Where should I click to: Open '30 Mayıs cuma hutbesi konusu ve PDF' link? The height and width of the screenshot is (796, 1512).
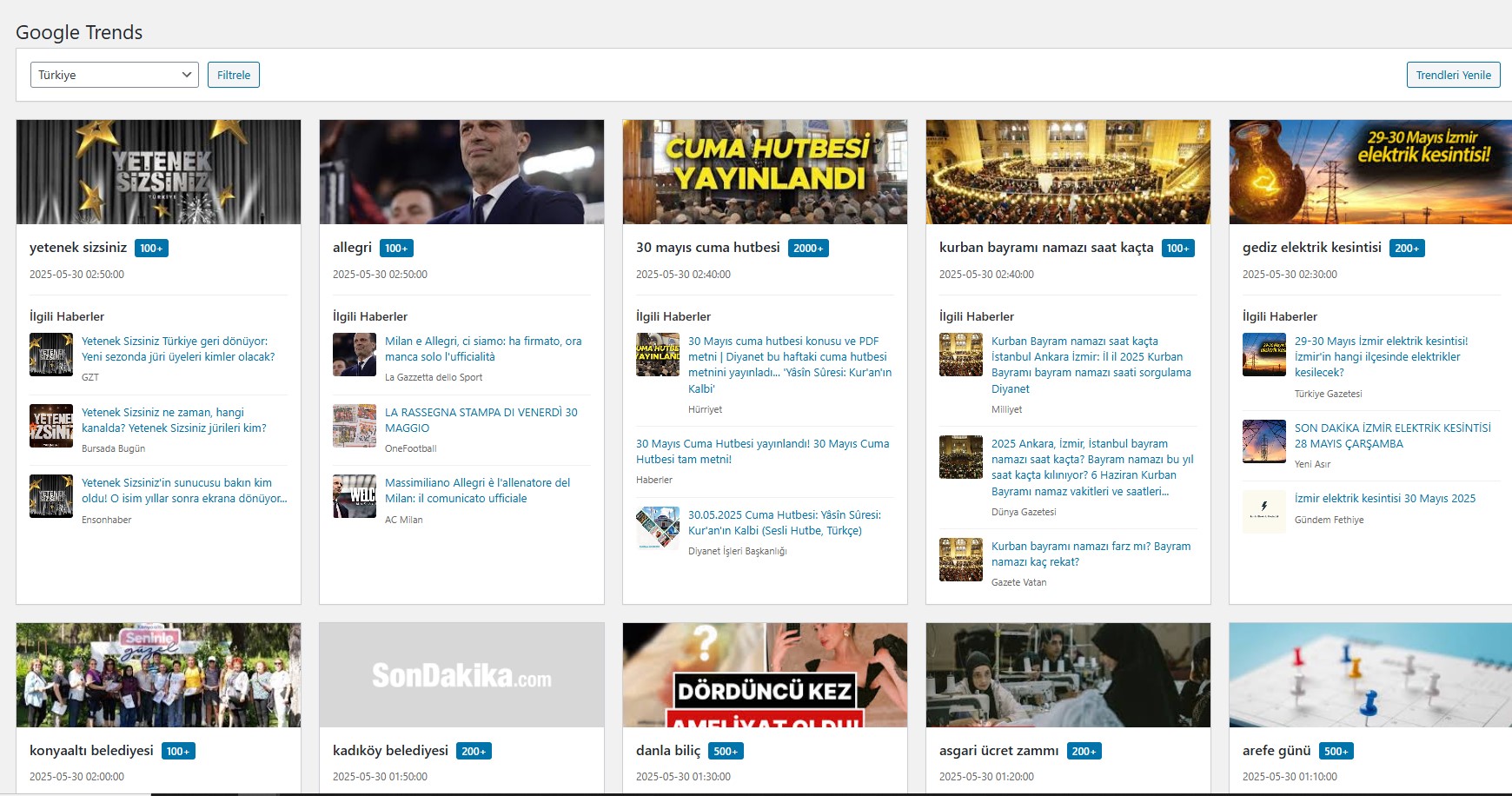click(x=790, y=365)
